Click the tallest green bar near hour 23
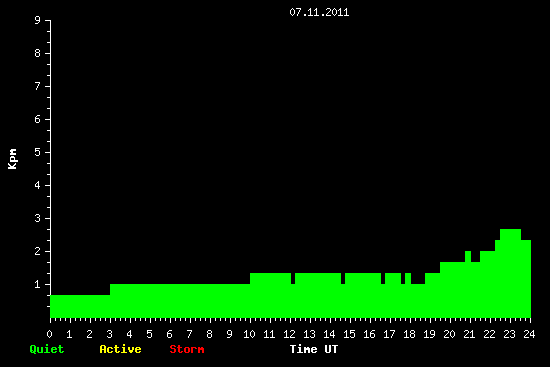550x367 pixels. (x=510, y=273)
